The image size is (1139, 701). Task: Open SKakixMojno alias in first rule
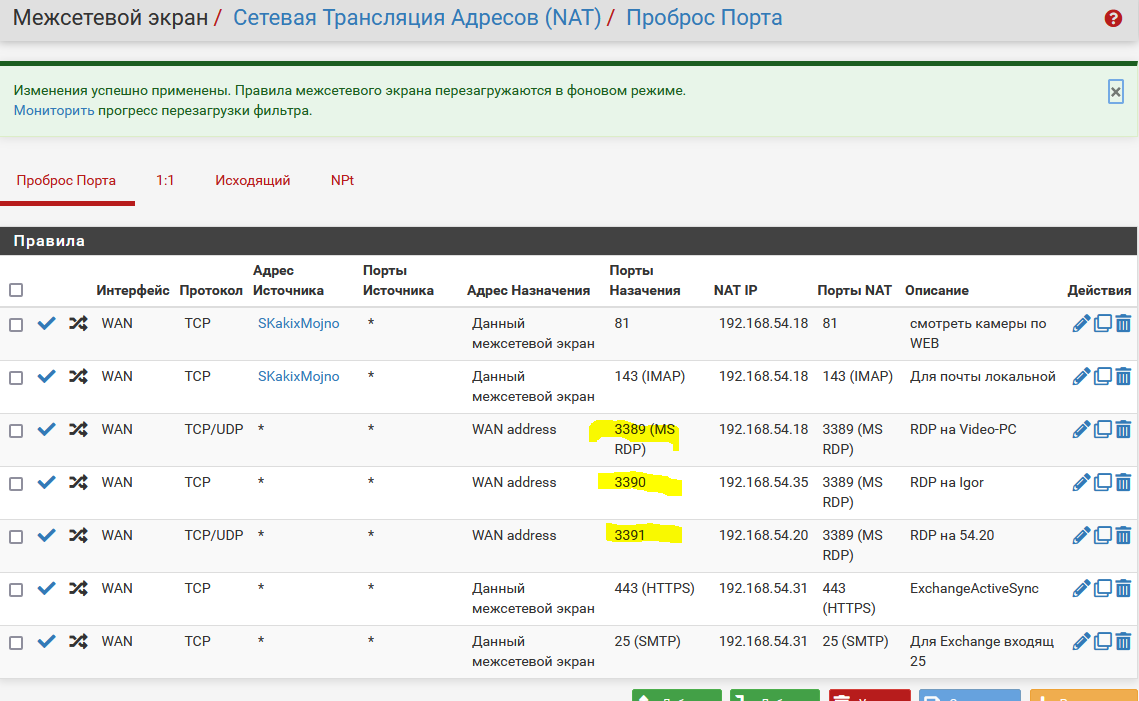tap(298, 323)
